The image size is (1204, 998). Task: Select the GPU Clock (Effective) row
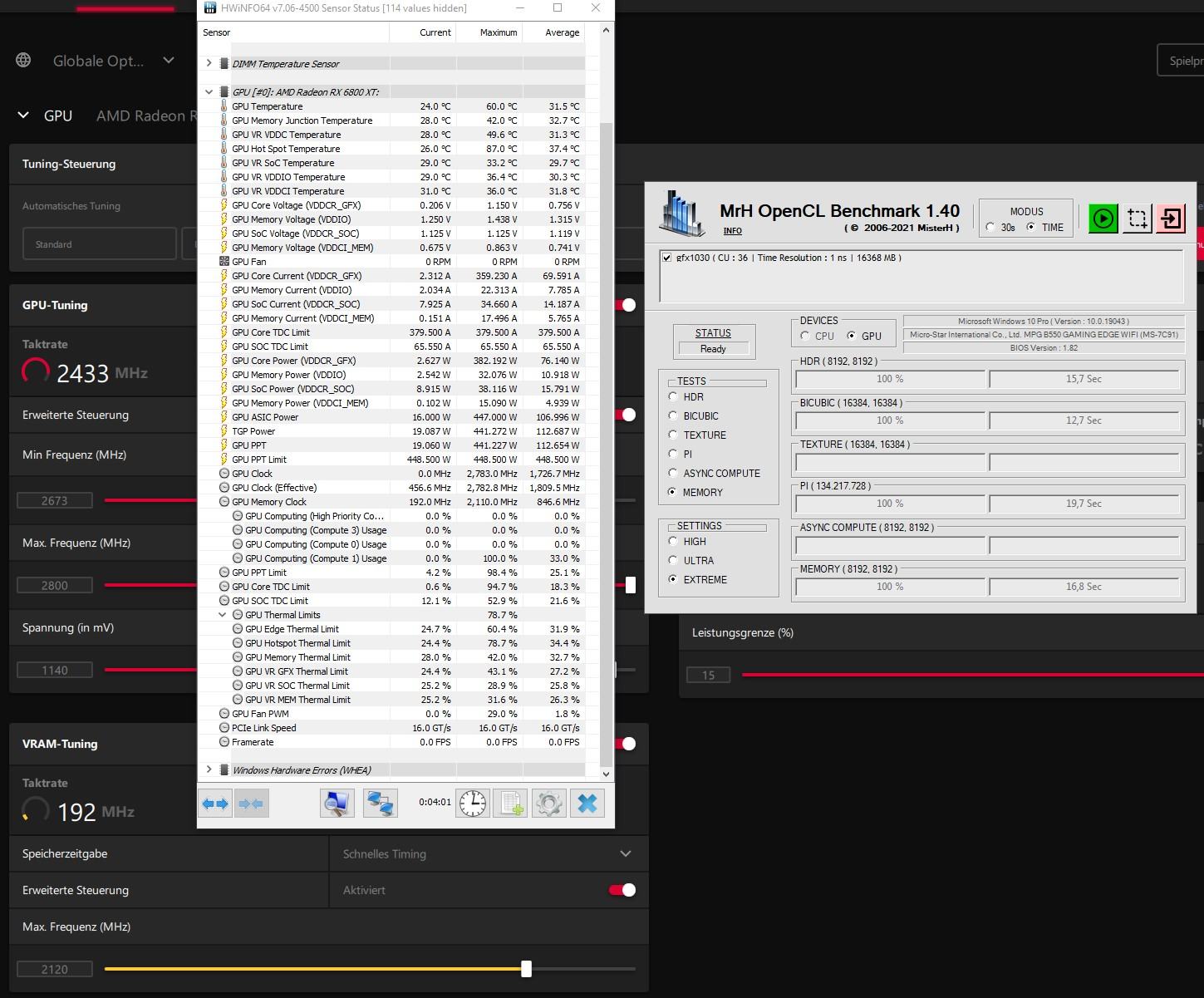pos(391,488)
